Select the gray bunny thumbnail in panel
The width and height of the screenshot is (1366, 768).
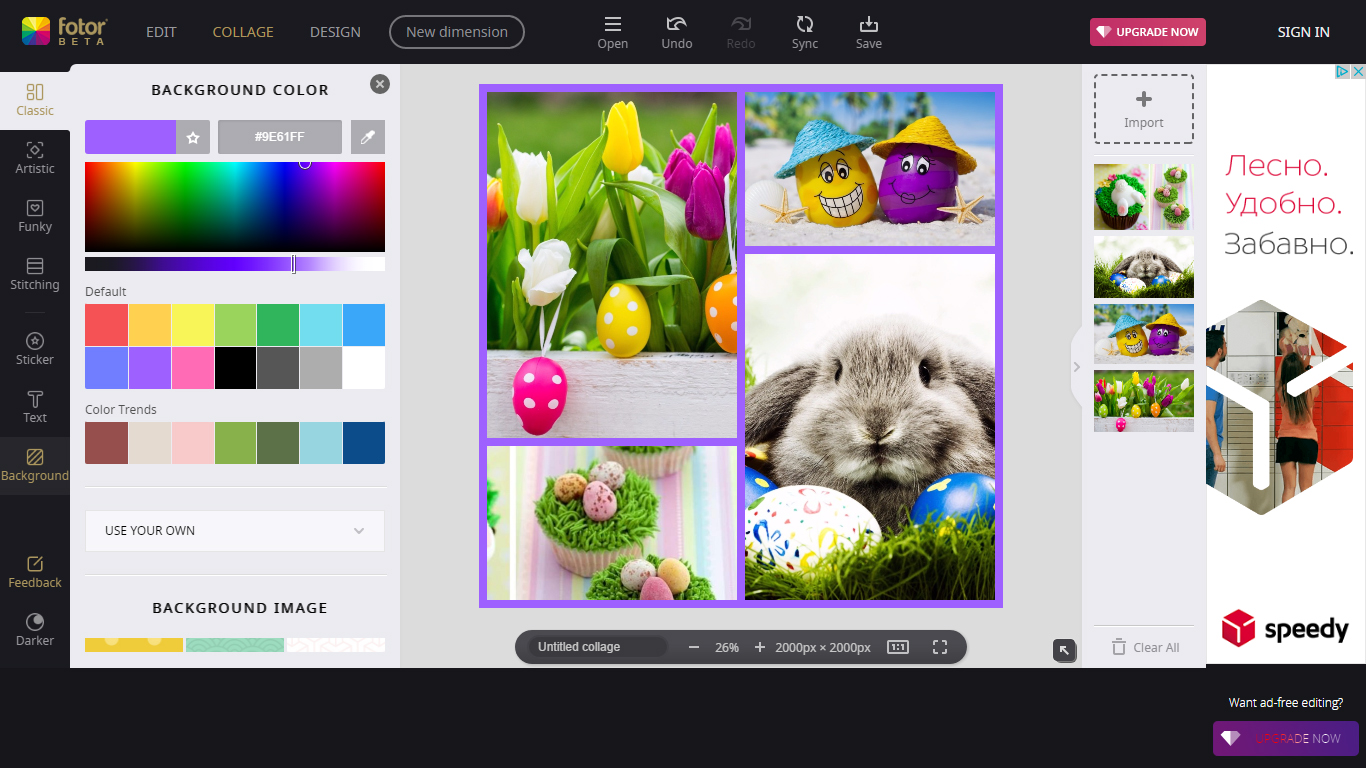(1143, 267)
